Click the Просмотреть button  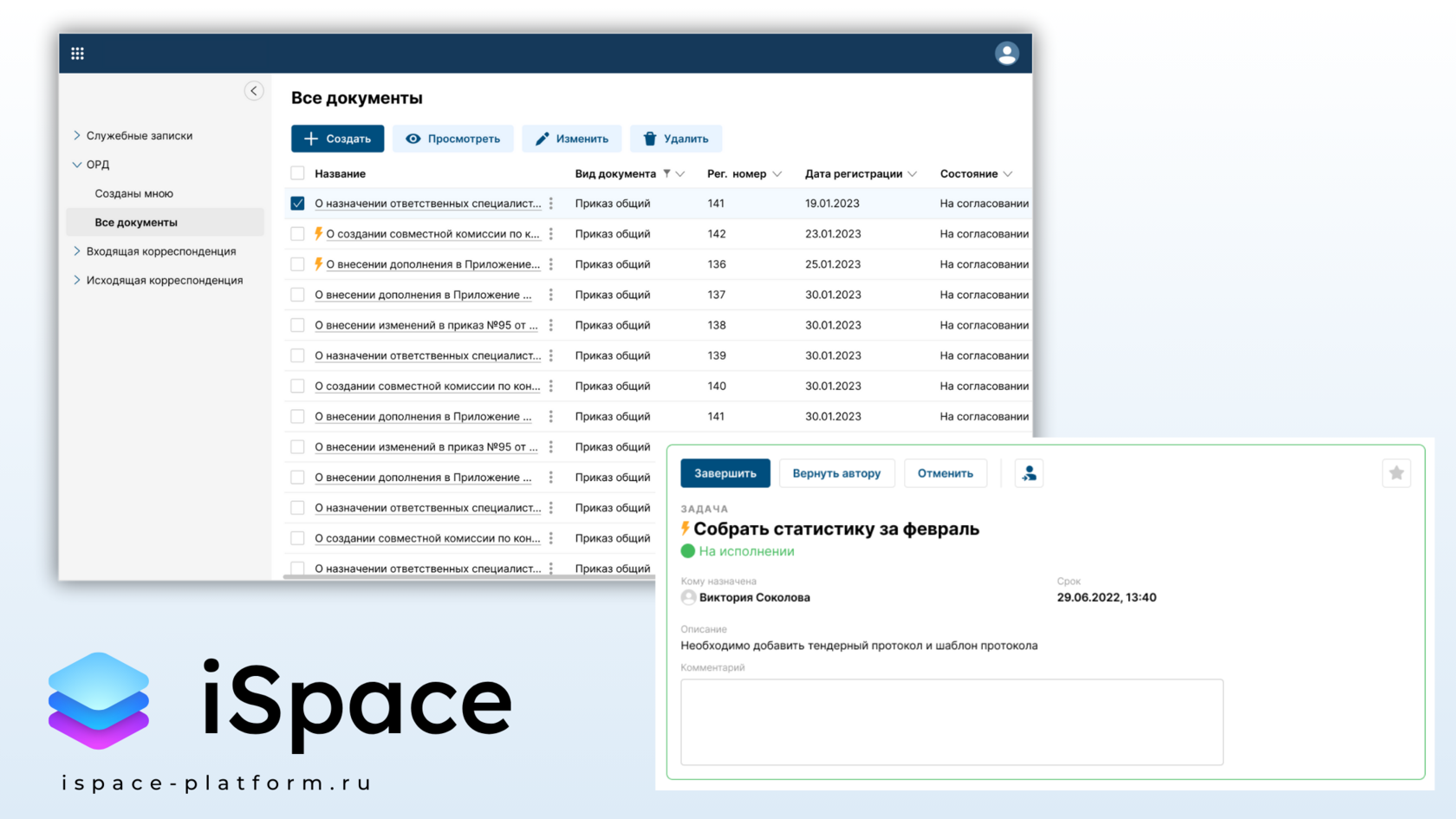[452, 139]
